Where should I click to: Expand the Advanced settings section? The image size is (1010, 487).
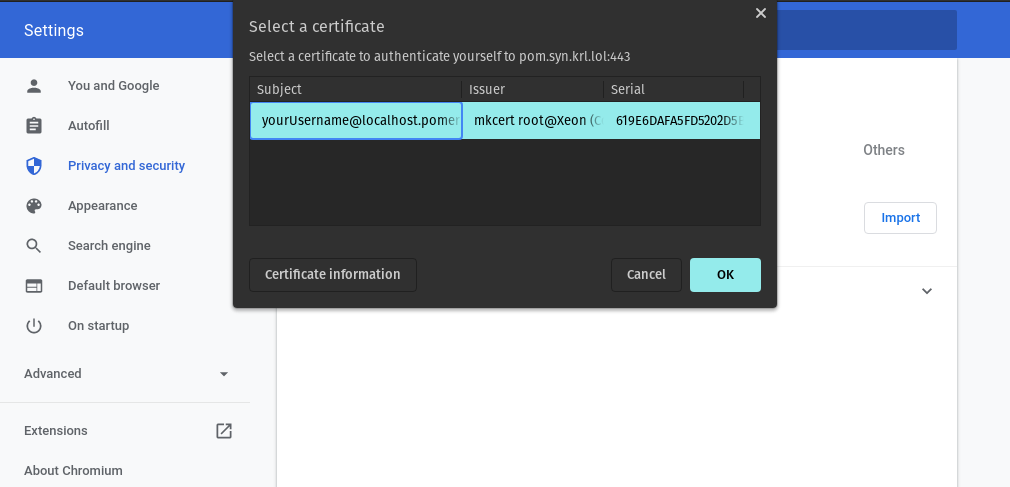click(223, 374)
